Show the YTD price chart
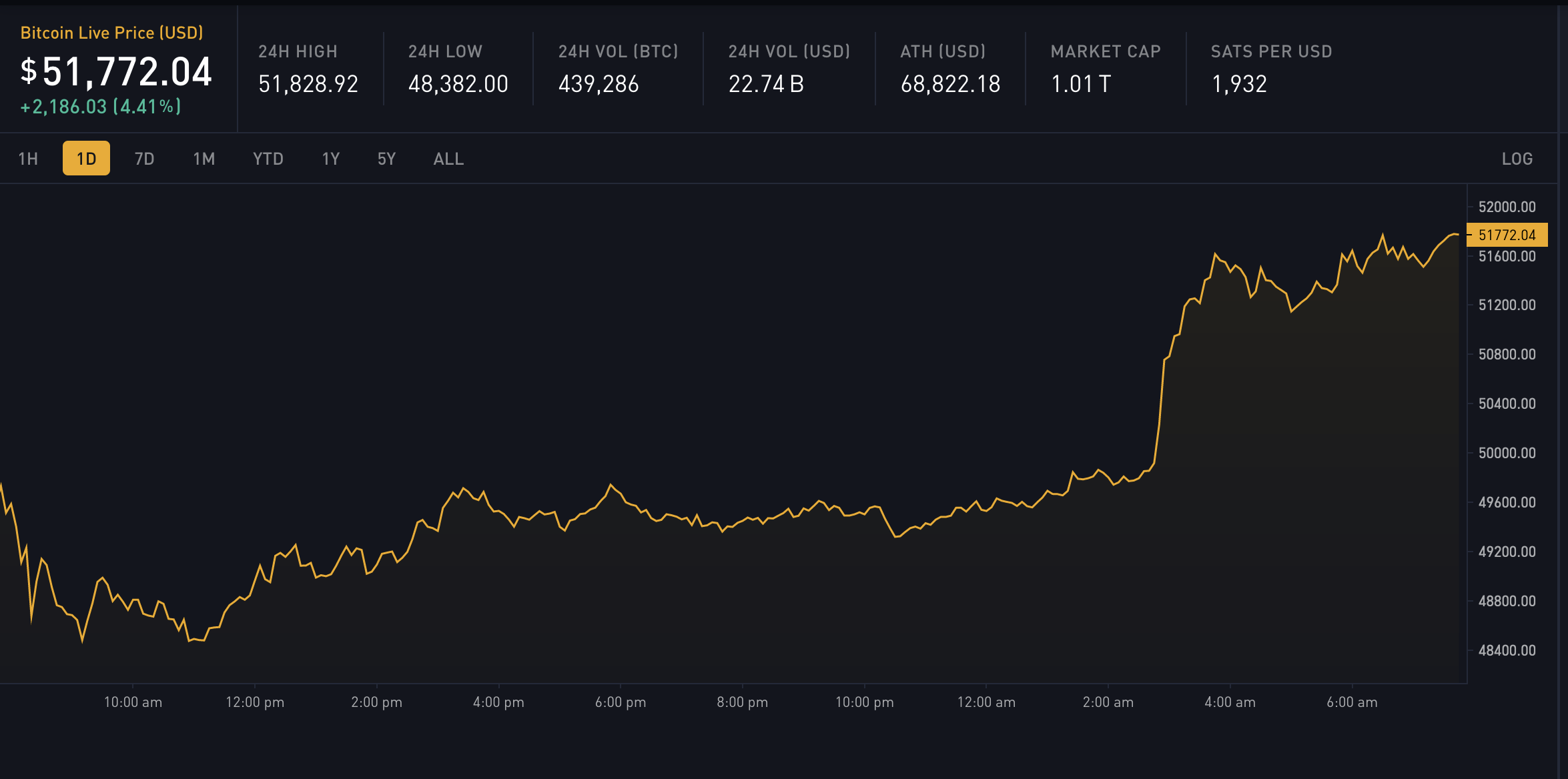 click(268, 159)
